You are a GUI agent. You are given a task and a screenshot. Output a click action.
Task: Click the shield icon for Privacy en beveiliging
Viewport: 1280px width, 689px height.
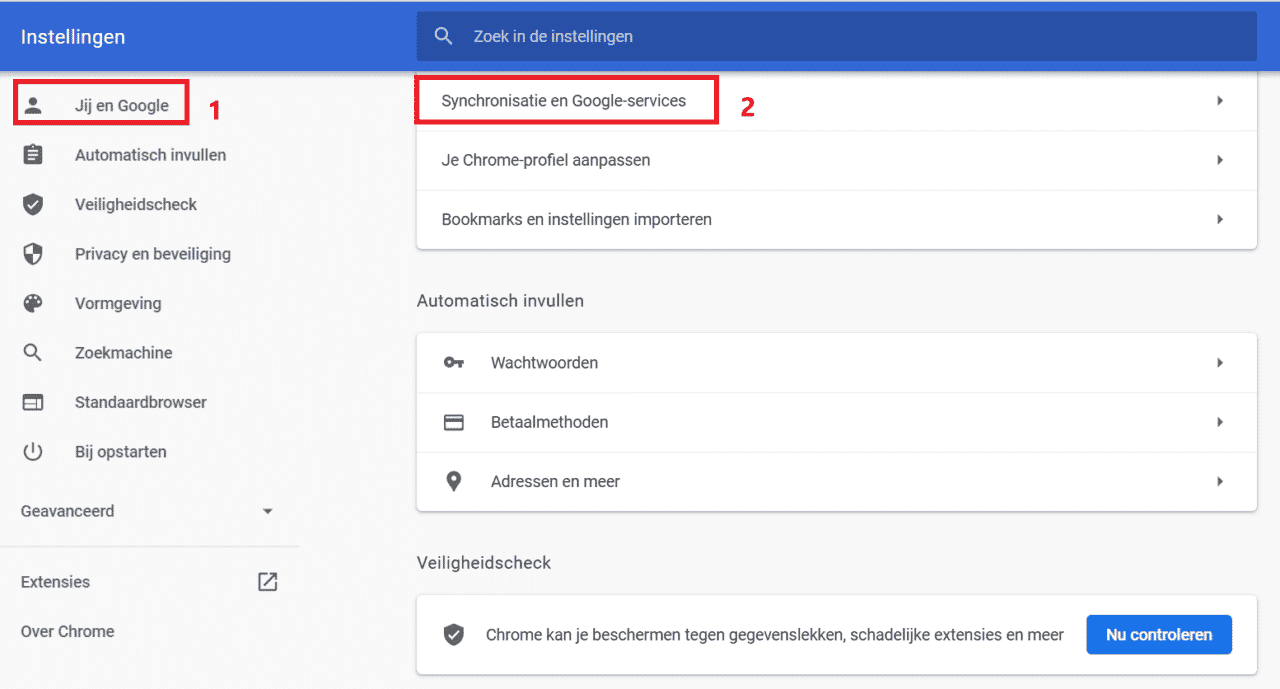[x=33, y=254]
